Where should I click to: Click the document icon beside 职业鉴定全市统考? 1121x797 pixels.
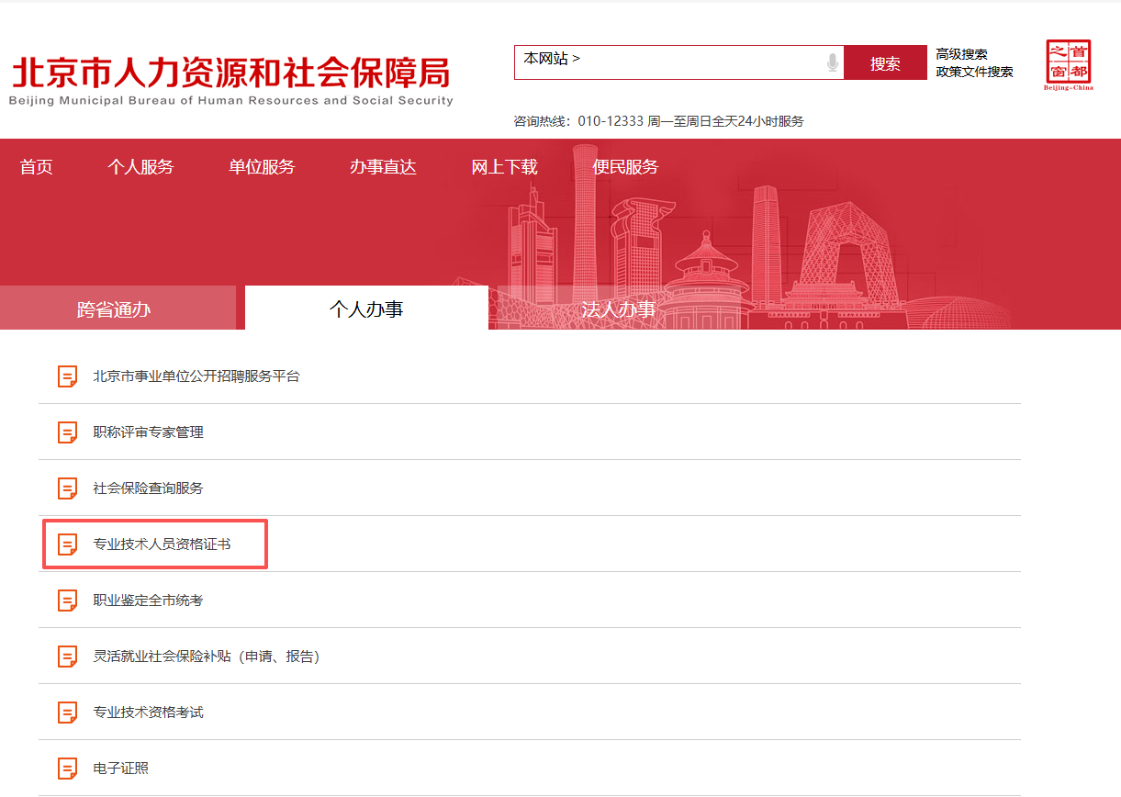pos(67,601)
